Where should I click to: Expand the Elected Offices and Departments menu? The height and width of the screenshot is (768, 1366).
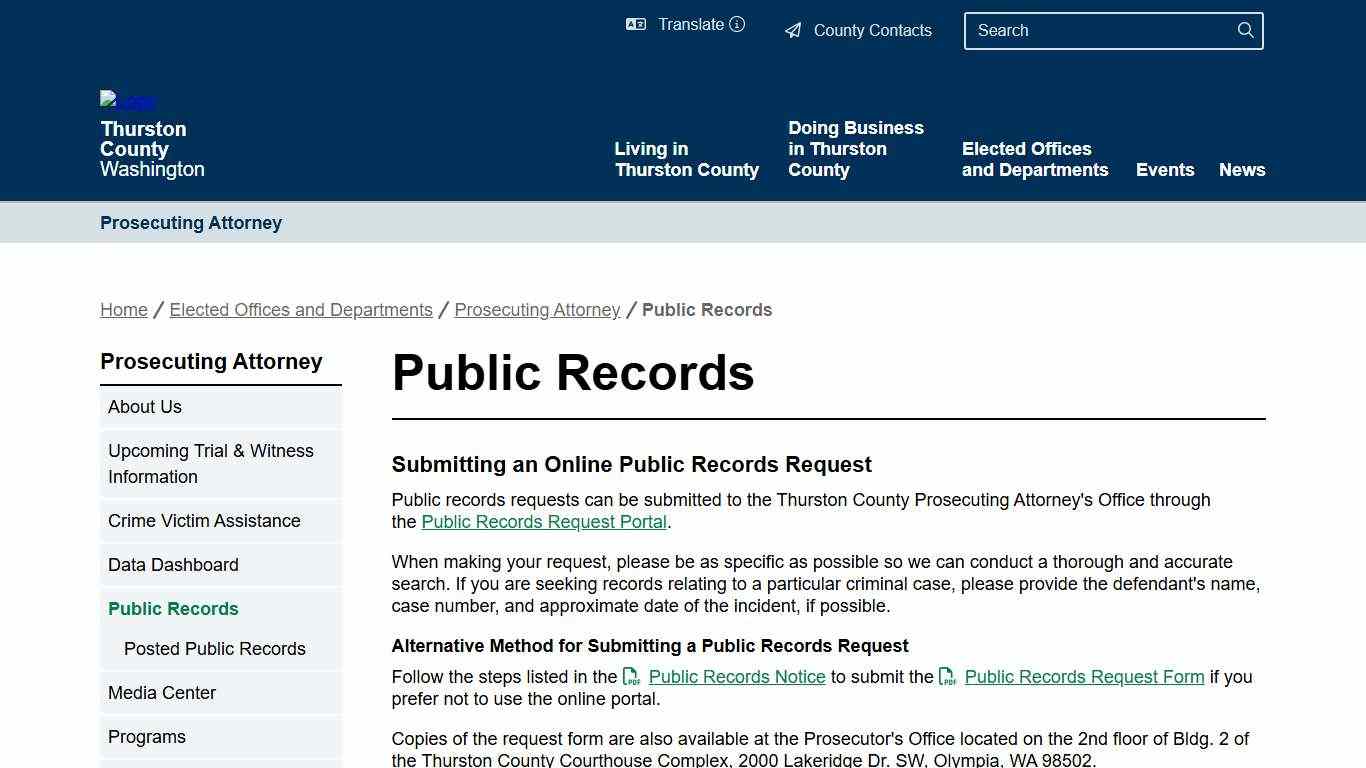pos(1035,159)
